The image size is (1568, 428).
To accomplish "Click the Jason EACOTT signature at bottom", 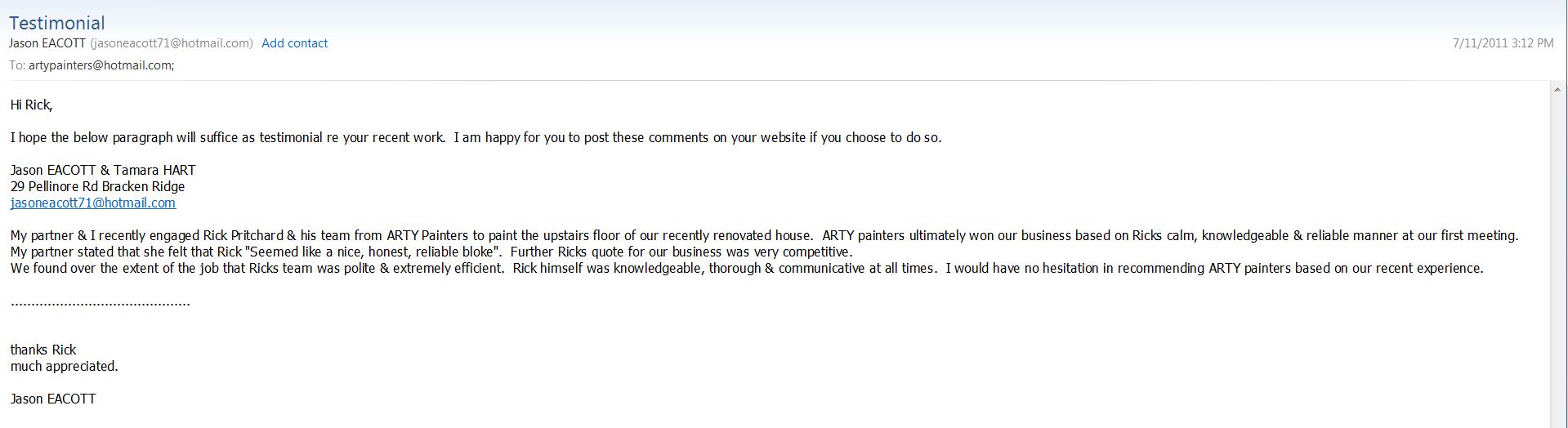I will click(53, 399).
